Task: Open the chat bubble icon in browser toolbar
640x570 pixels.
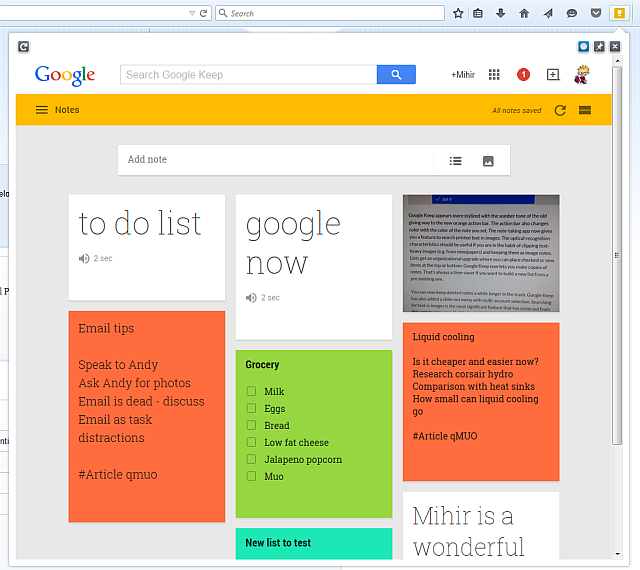Action: click(x=571, y=13)
